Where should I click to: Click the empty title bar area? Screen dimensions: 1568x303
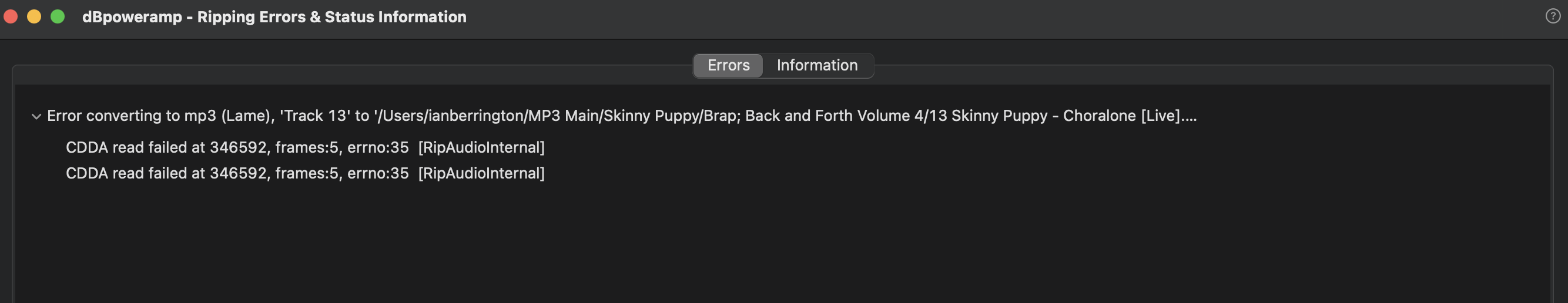974,17
